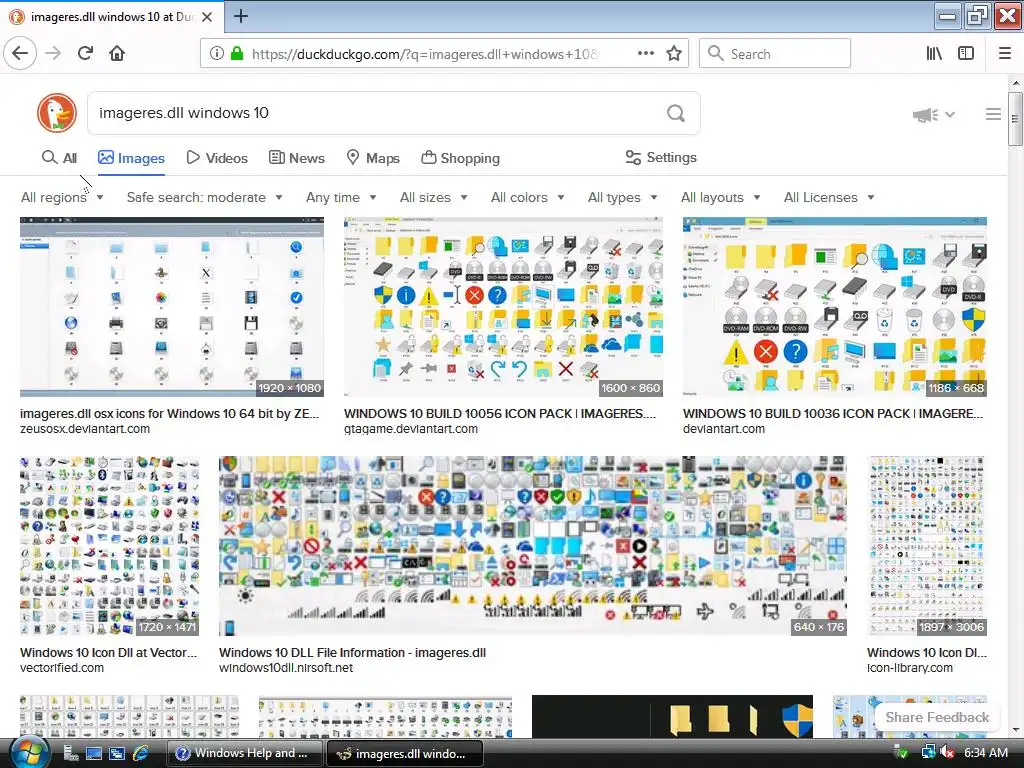Click the magnifier in DuckDuckGo search box

(x=676, y=114)
